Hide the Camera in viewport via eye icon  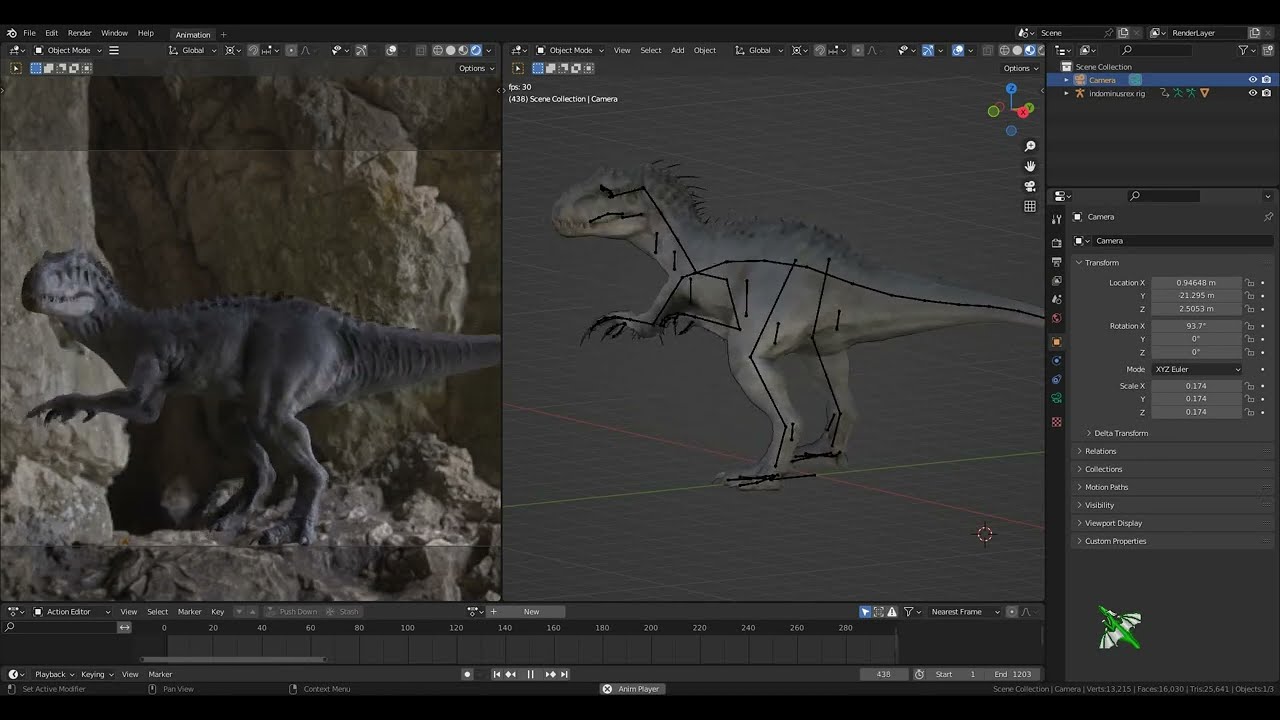(1252, 80)
